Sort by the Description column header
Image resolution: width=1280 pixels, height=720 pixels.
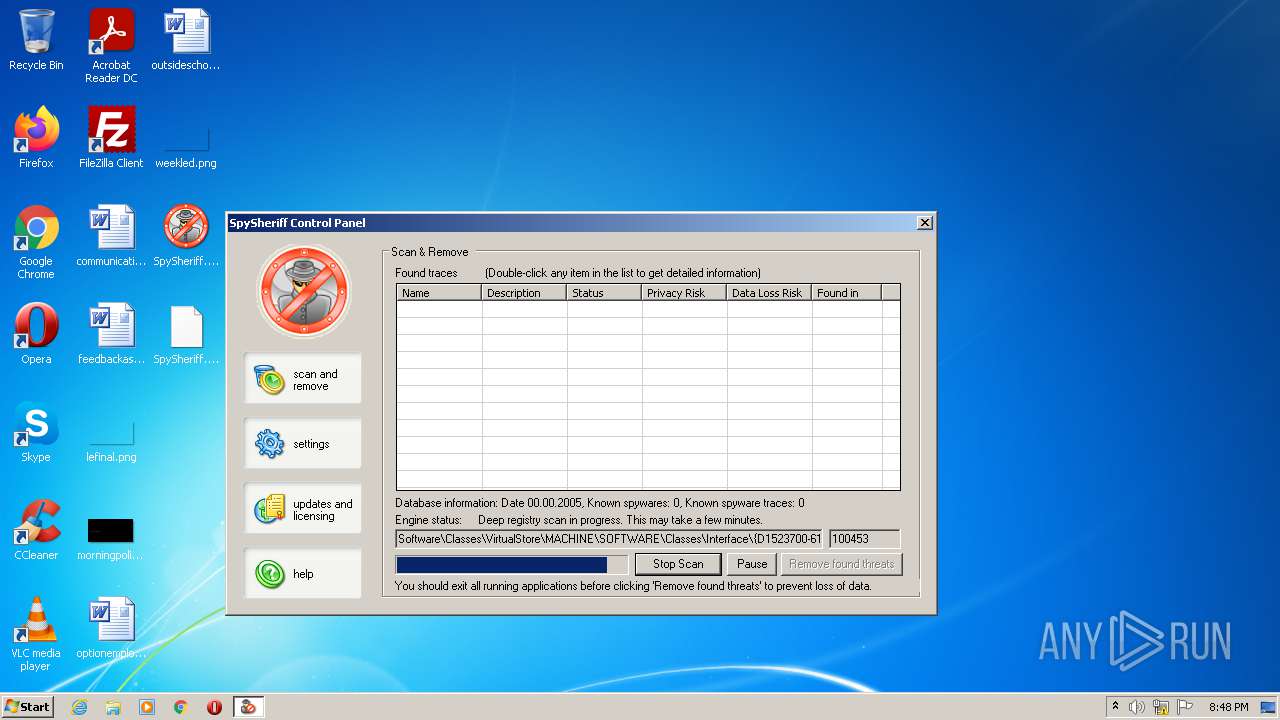pos(524,293)
